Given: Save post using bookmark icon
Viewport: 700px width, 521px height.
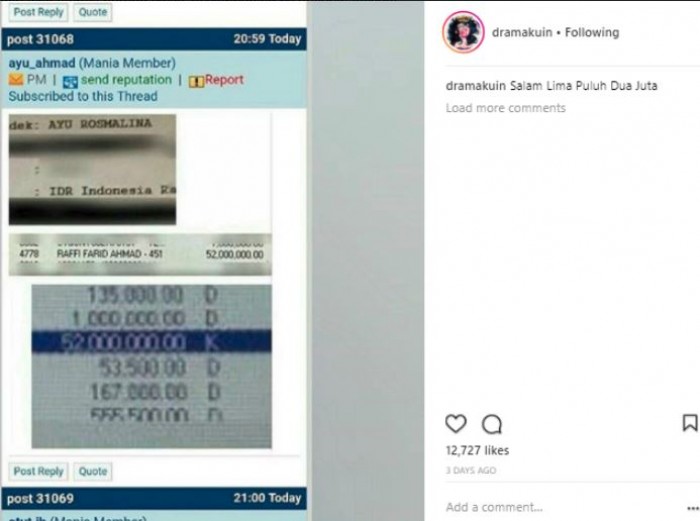Looking at the screenshot, I should pos(690,422).
